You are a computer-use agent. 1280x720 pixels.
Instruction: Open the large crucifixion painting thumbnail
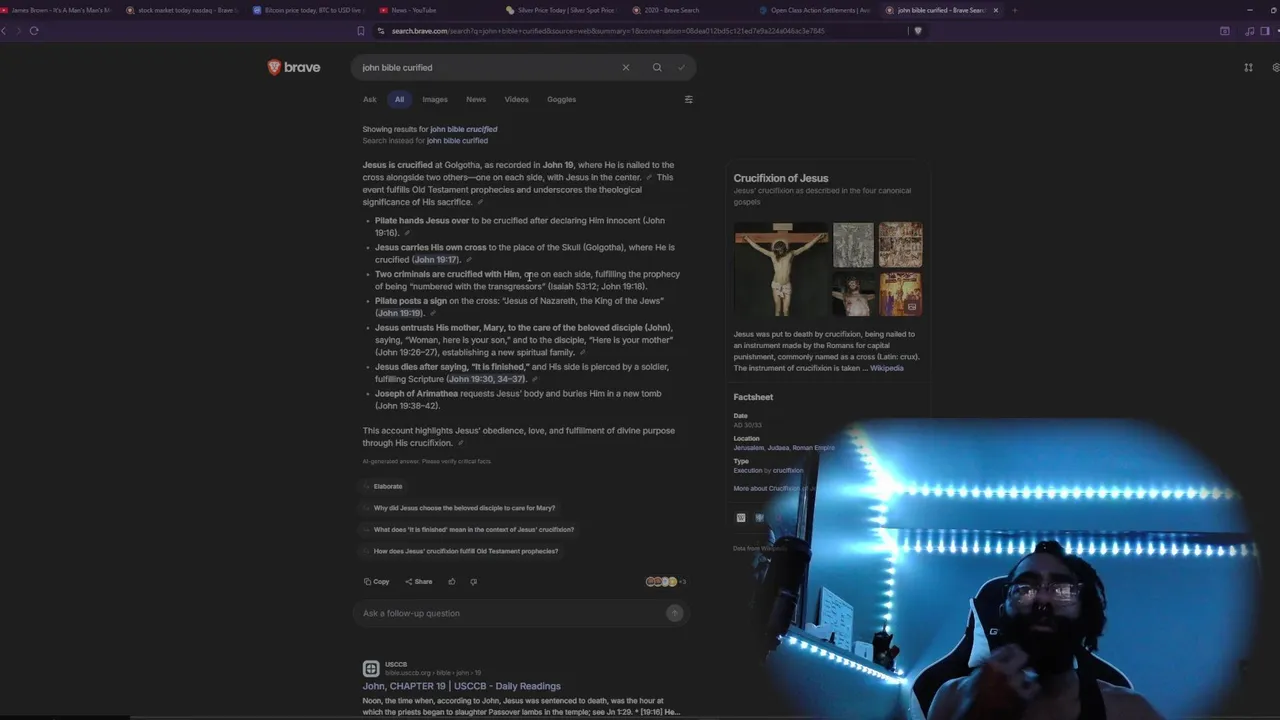pyautogui.click(x=781, y=269)
